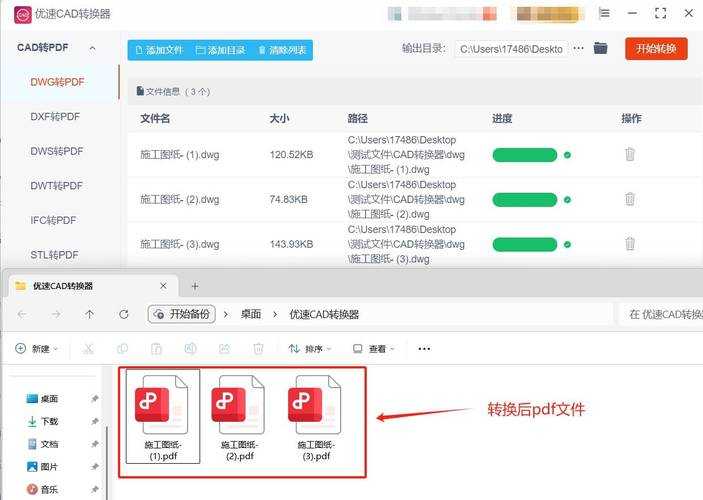The width and height of the screenshot is (703, 500).
Task: Click the 开始转换 button
Action: click(656, 48)
